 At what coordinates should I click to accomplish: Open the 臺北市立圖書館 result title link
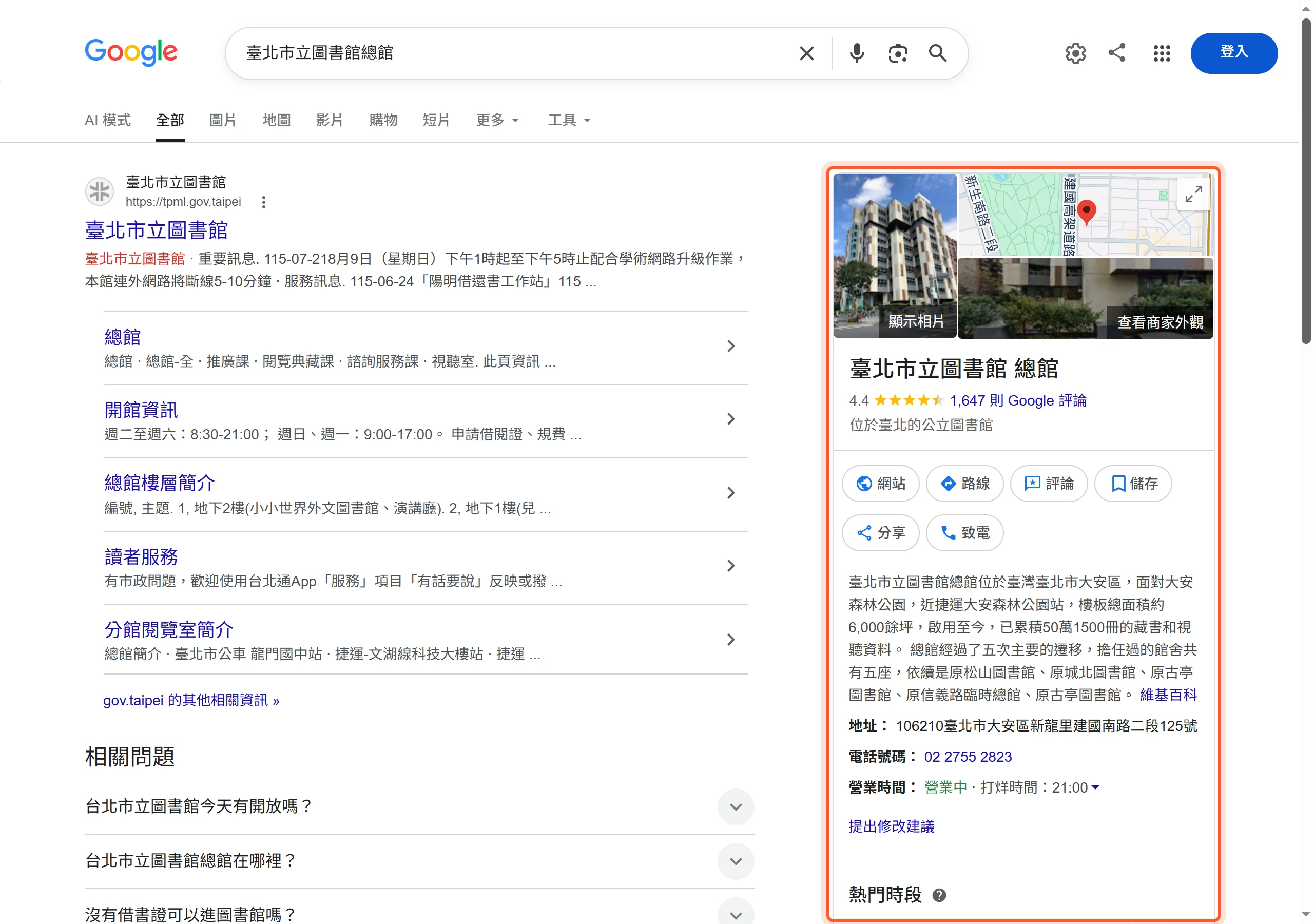156,230
